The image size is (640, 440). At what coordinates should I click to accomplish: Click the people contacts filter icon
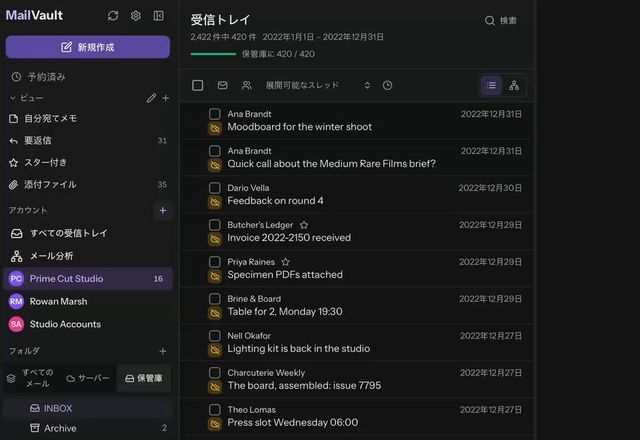(247, 85)
